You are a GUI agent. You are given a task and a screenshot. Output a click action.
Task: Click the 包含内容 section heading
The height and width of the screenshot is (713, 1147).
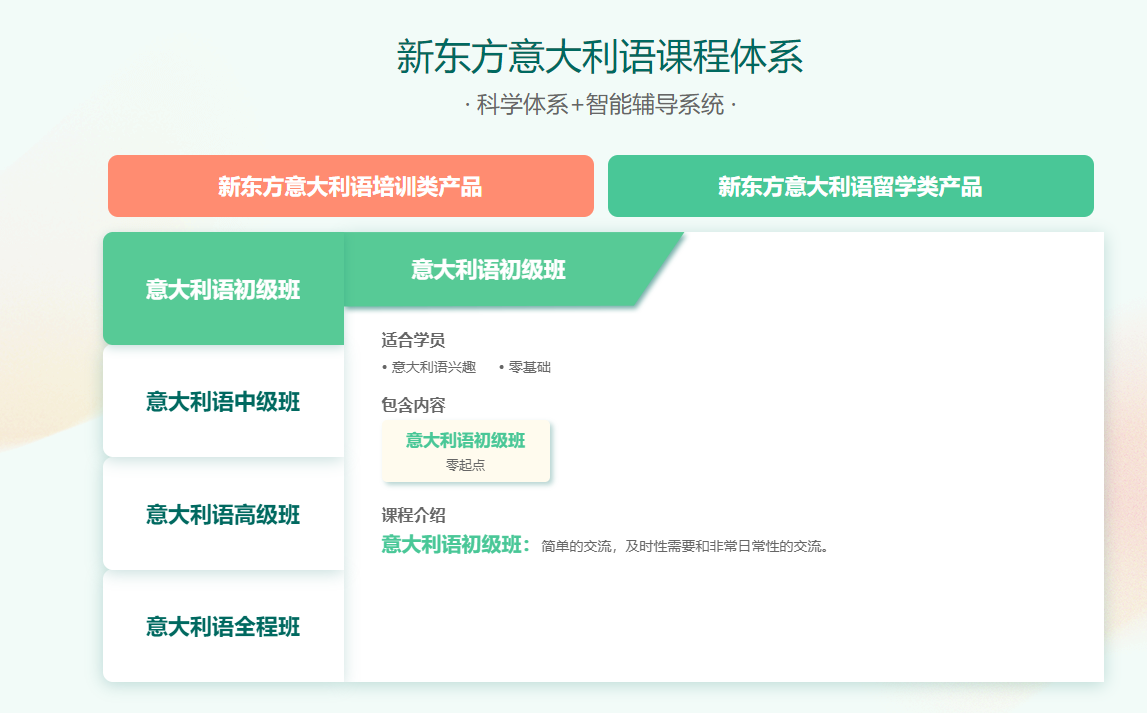tap(413, 405)
